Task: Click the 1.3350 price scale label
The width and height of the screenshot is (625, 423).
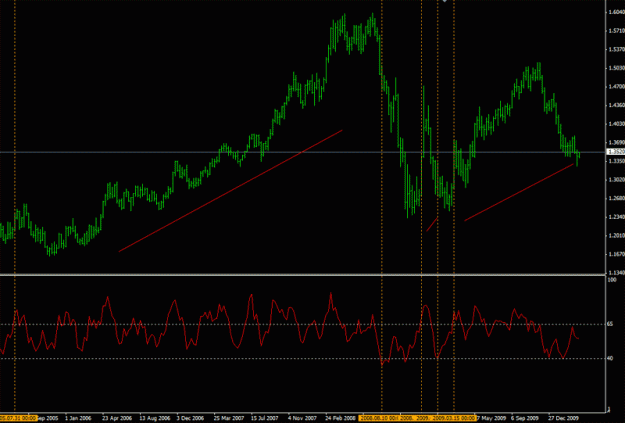Action: [616, 161]
